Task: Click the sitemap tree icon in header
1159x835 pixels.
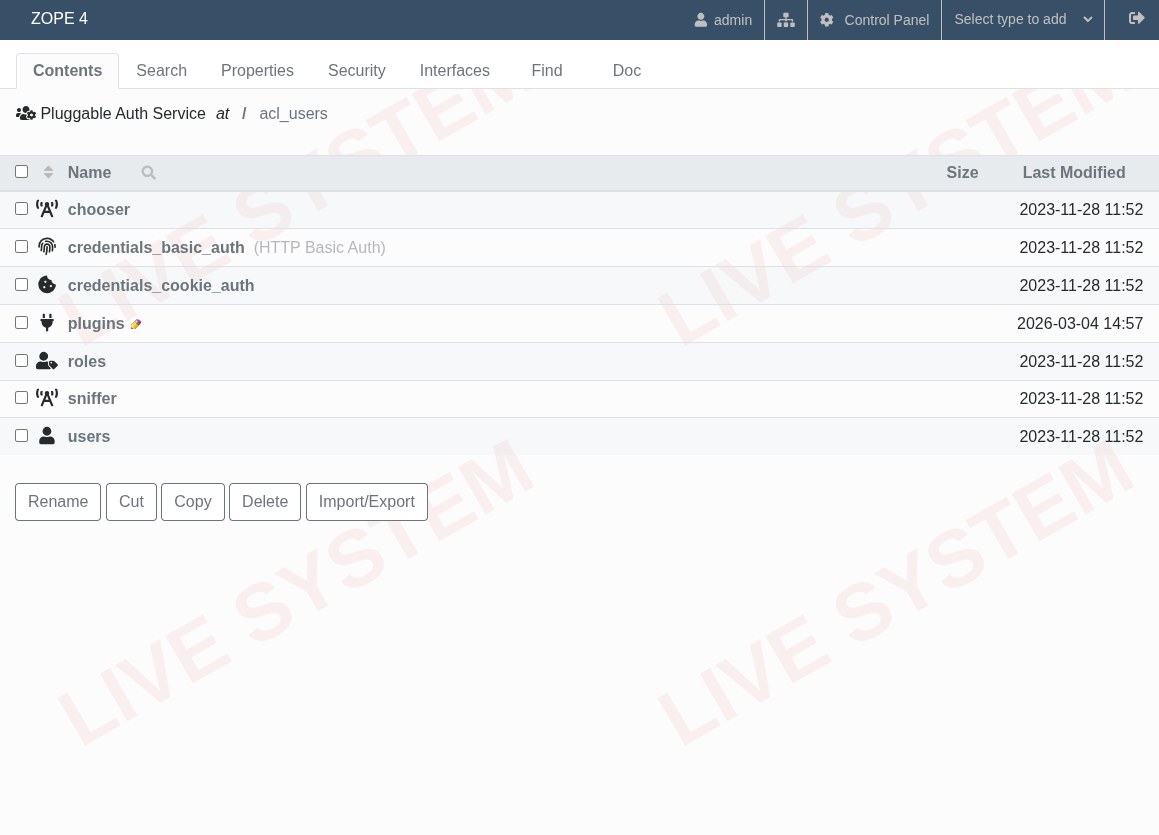Action: pos(786,20)
